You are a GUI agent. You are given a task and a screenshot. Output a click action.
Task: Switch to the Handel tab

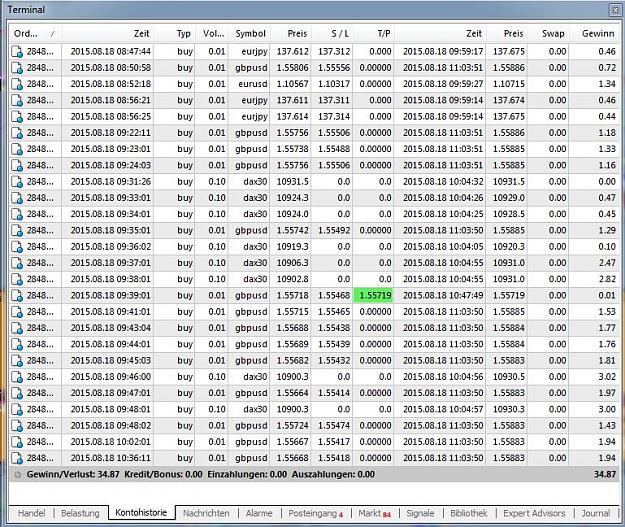(31, 513)
